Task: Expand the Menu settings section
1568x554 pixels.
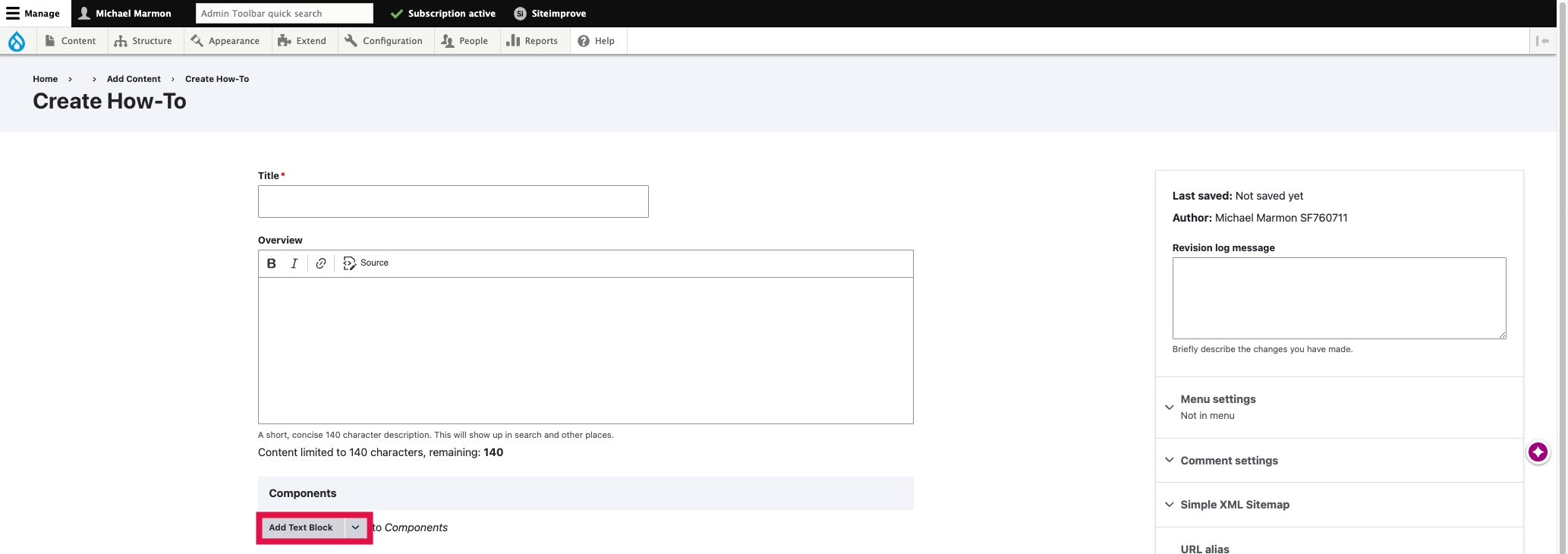Action: pos(1339,408)
